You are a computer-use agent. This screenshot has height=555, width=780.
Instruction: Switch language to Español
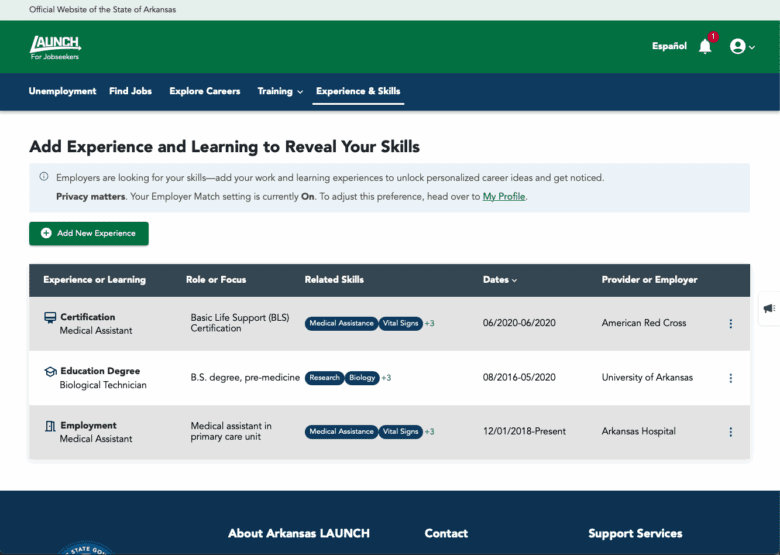click(669, 46)
